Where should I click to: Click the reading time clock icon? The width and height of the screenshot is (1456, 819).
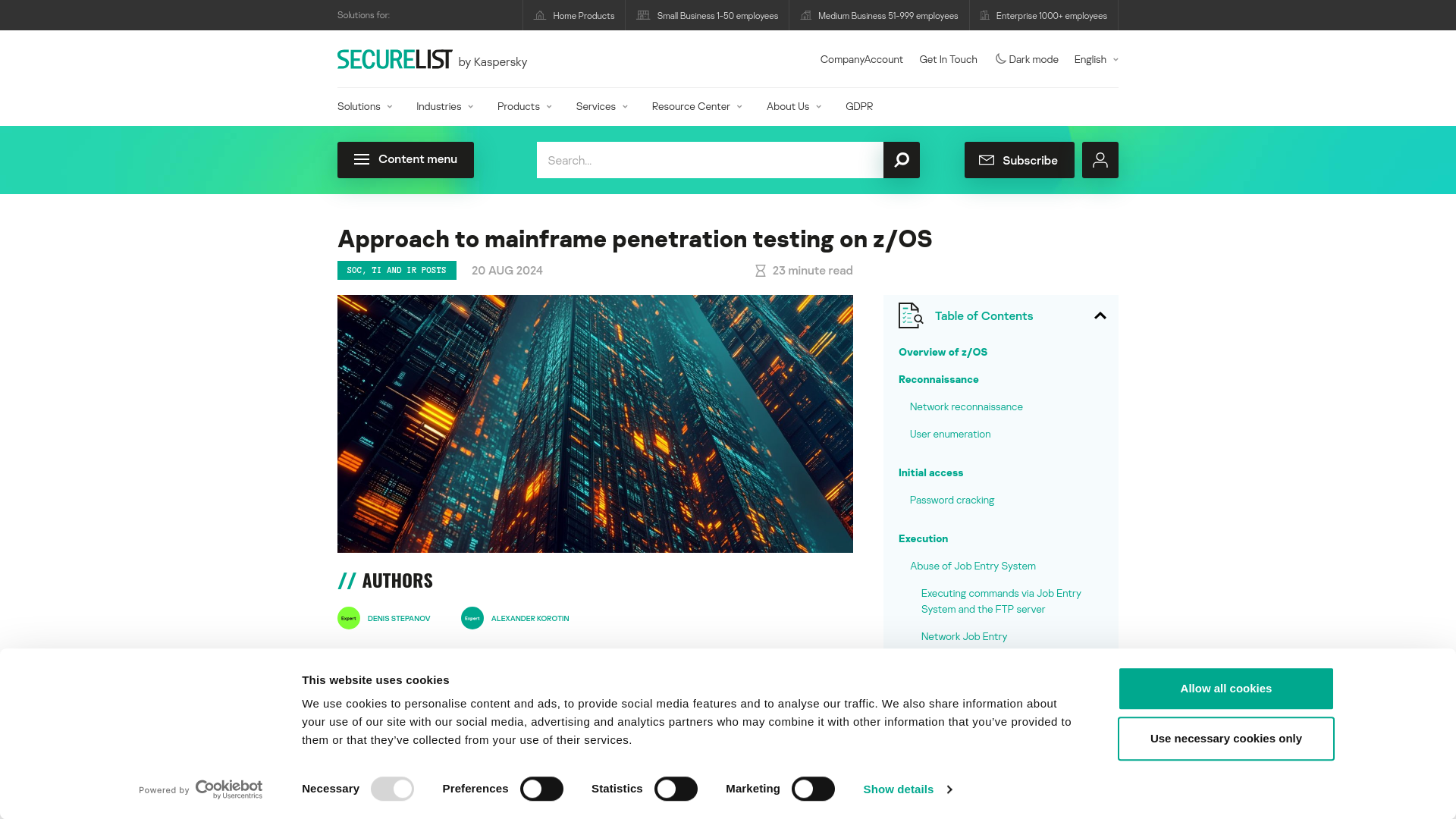coord(759,270)
